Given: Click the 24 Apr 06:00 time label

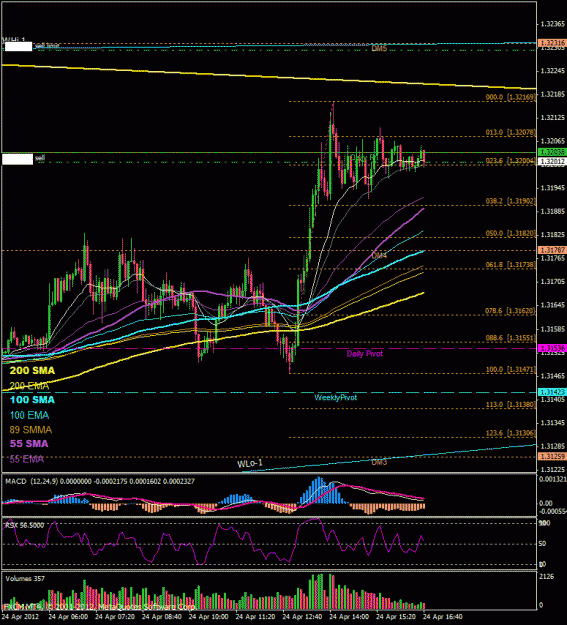Looking at the screenshot, I should coord(68,617).
